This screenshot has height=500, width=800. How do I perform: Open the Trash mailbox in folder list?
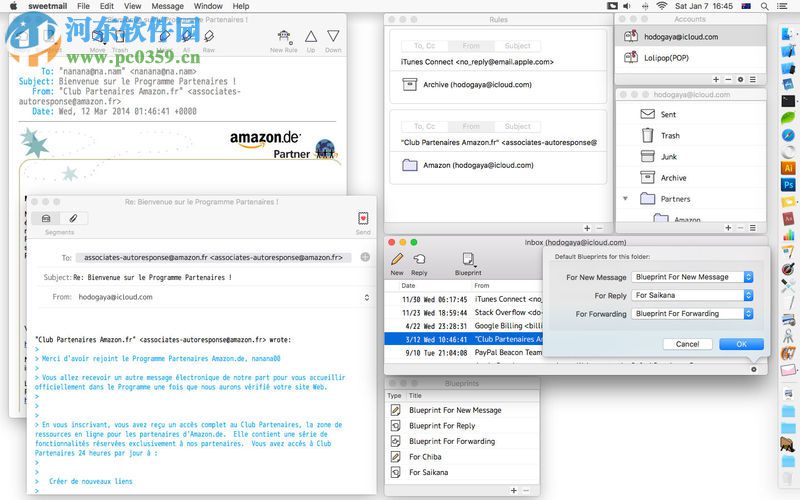(x=691, y=136)
